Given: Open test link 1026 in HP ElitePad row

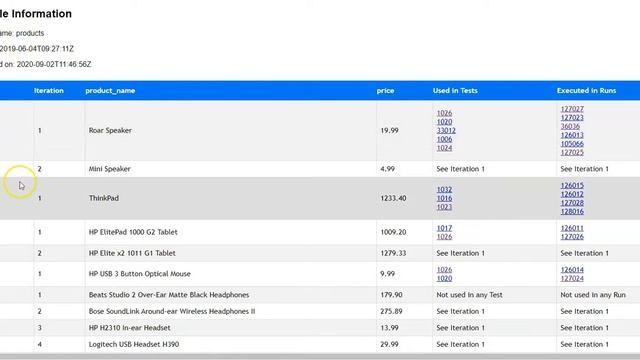Looking at the screenshot, I should point(444,237).
